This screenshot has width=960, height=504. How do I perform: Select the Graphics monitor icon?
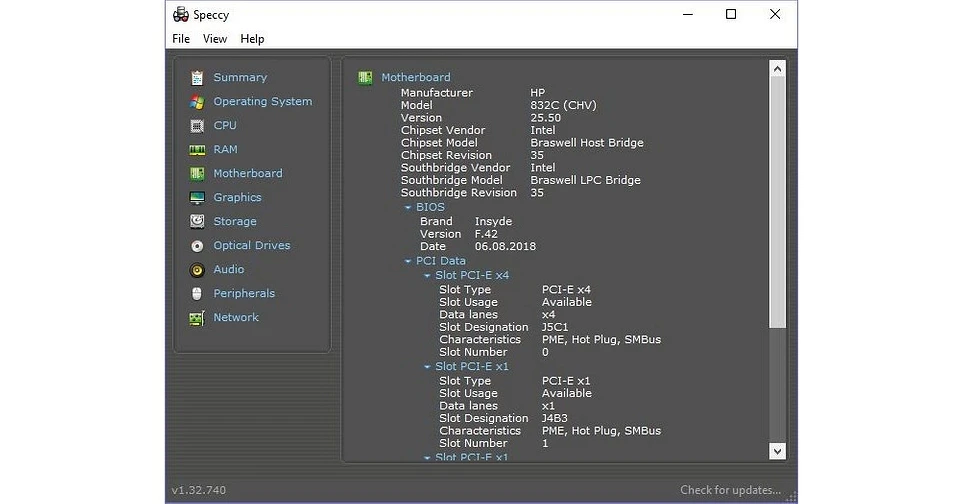click(197, 198)
